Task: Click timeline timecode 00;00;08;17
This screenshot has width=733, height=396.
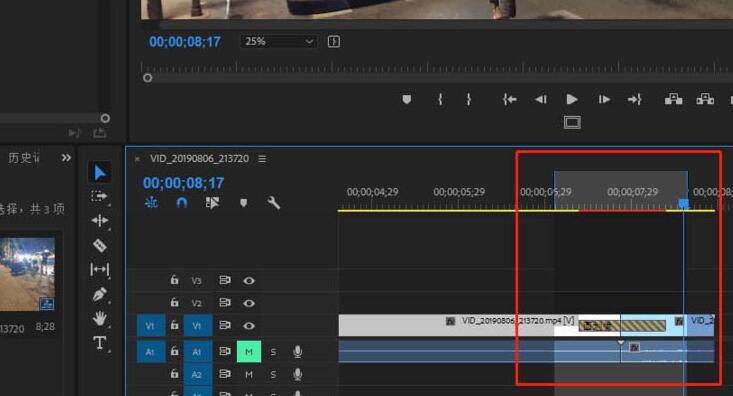Action: 184,183
